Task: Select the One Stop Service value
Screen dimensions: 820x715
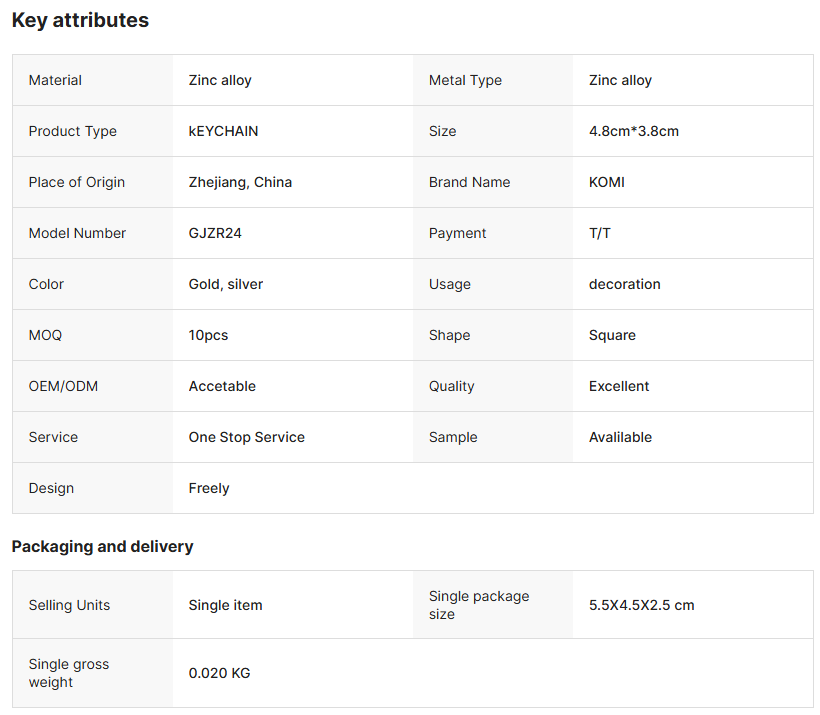Action: [246, 437]
